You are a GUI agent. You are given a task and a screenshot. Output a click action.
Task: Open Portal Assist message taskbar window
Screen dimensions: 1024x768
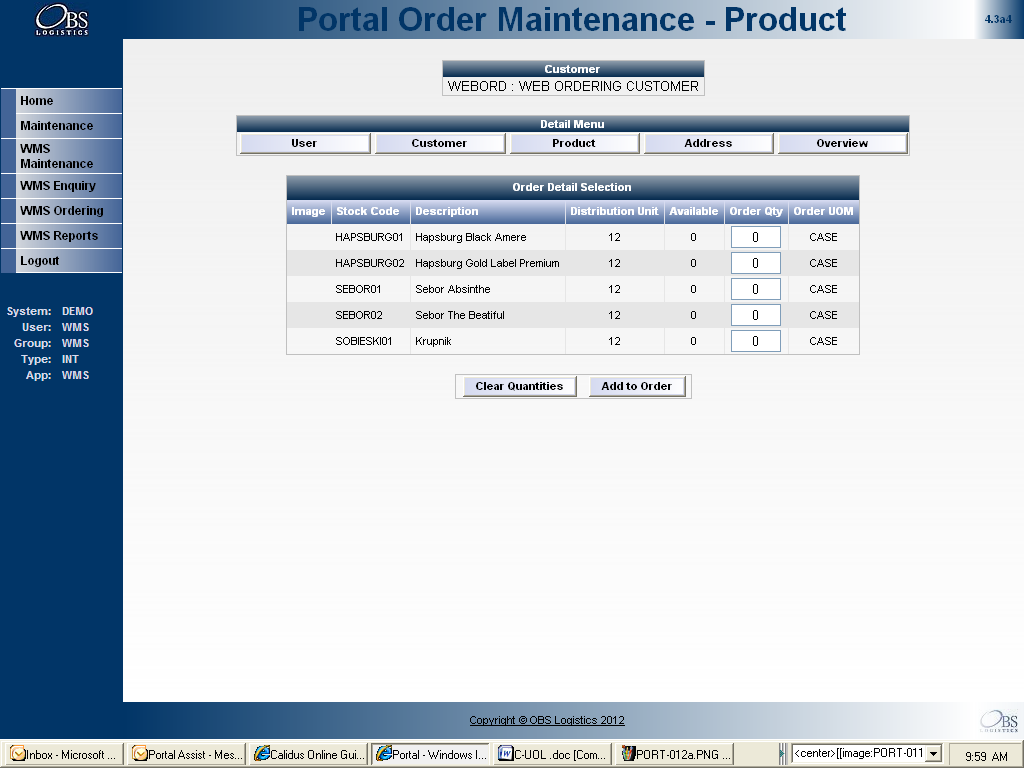tap(187, 754)
